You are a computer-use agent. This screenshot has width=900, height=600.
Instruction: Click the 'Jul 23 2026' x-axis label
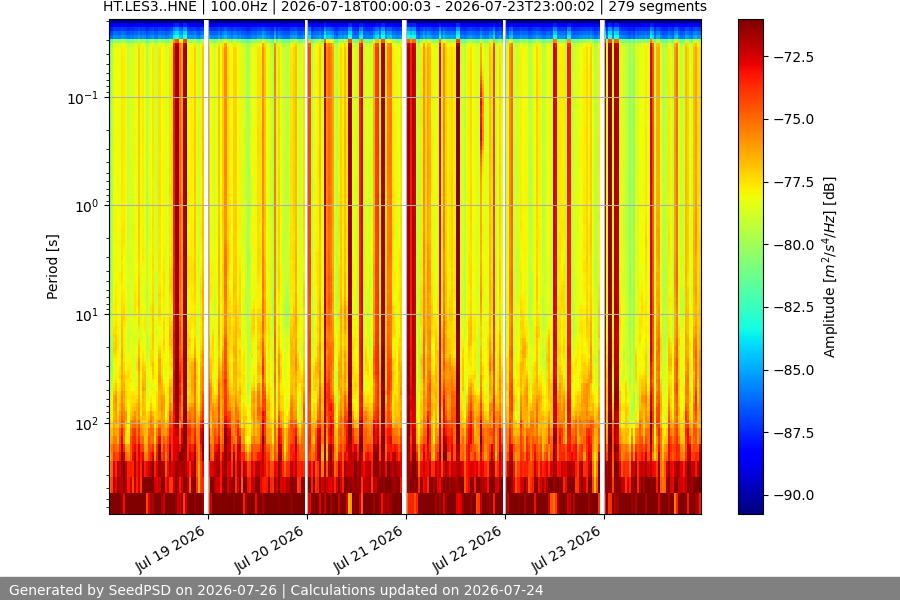tap(566, 549)
